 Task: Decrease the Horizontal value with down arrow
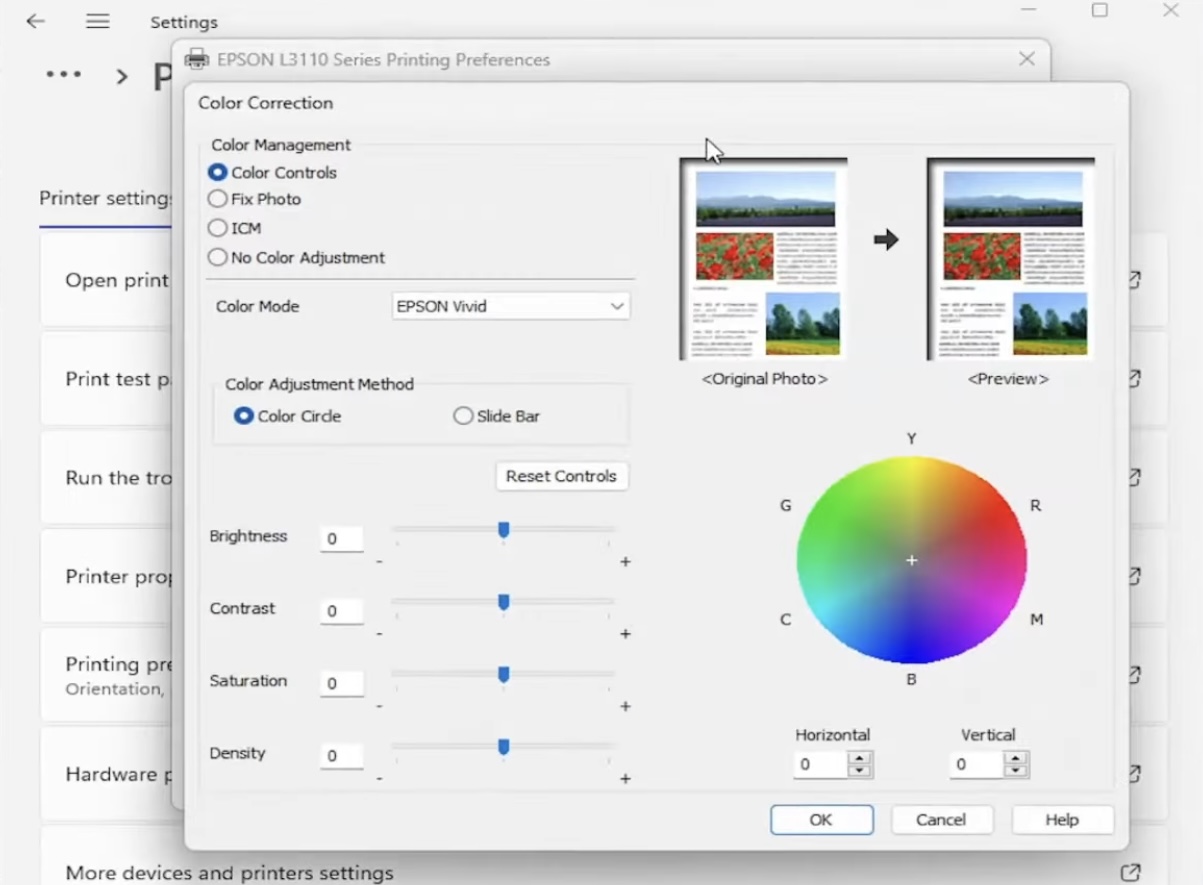(x=859, y=771)
